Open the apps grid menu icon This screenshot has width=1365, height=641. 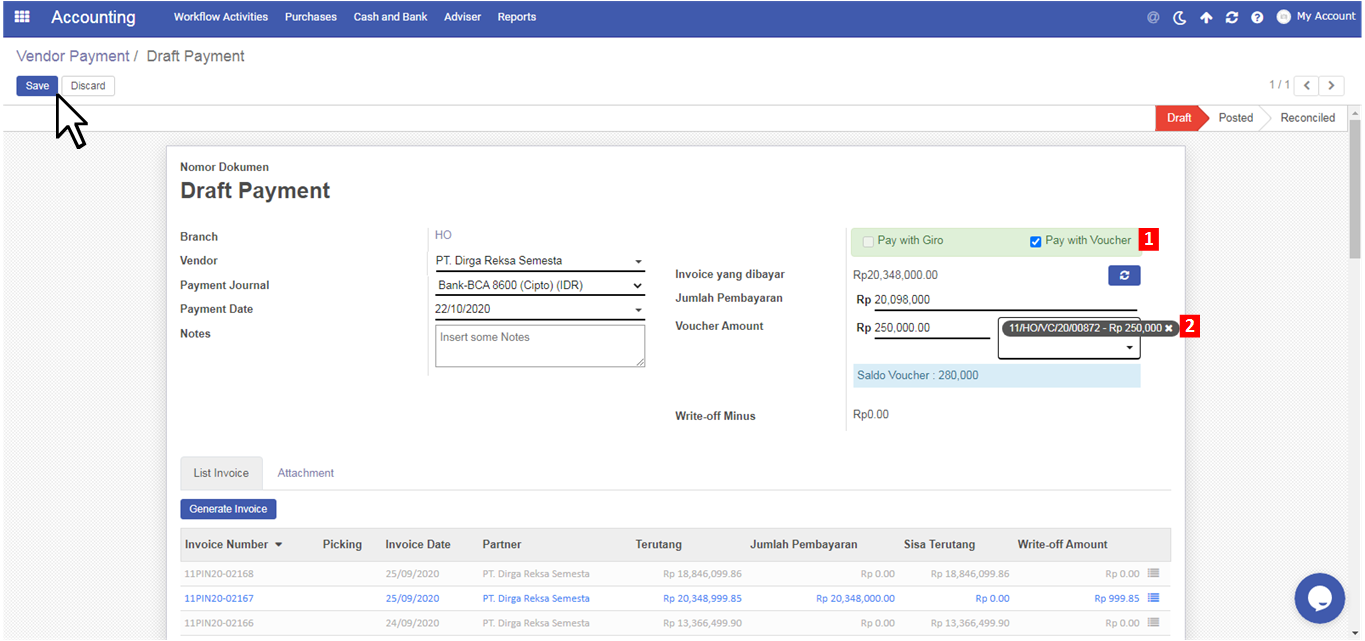22,17
